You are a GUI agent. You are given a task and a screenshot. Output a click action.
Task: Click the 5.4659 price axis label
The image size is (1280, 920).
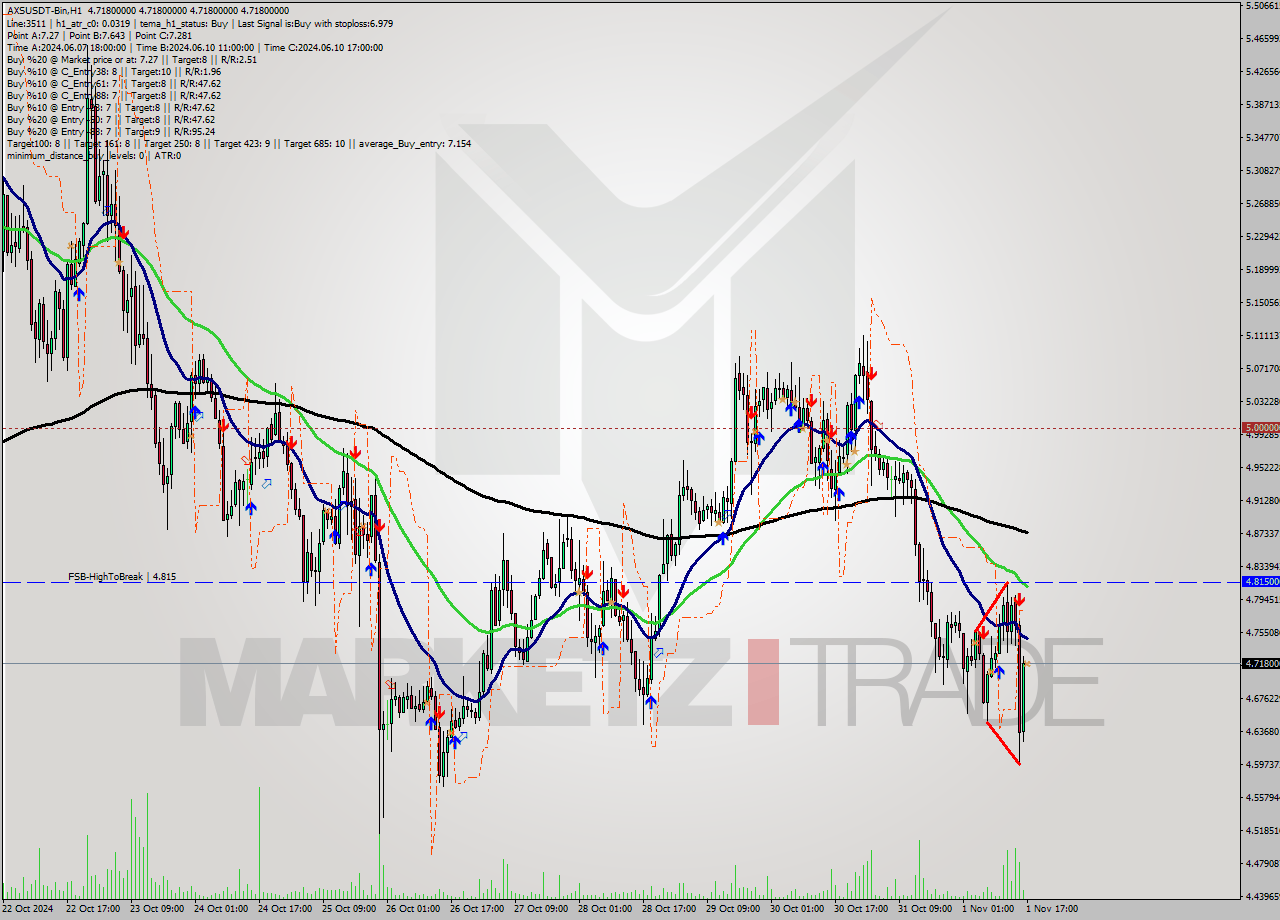pyautogui.click(x=1262, y=38)
